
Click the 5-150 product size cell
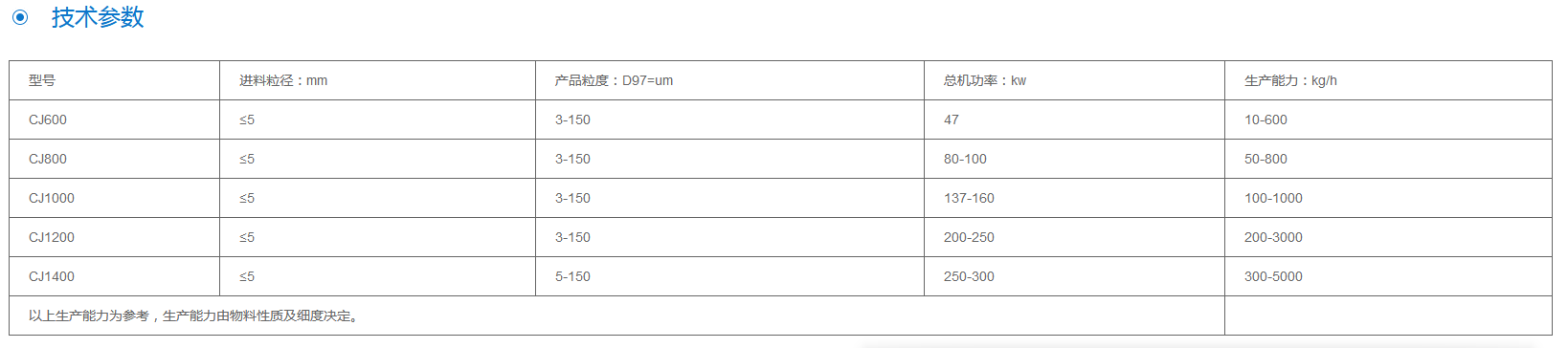(x=730, y=276)
